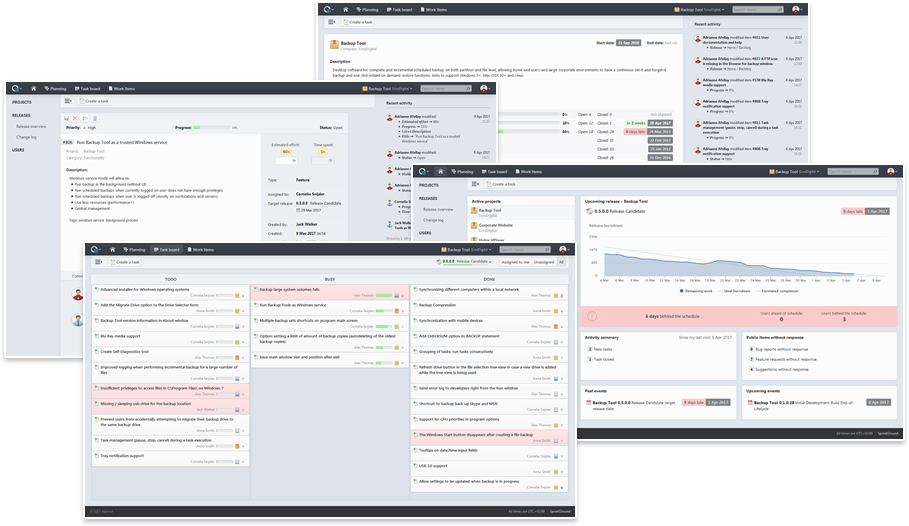Select the 'Assigned to me' filter on the task board
The image size is (909, 526).
[515, 262]
